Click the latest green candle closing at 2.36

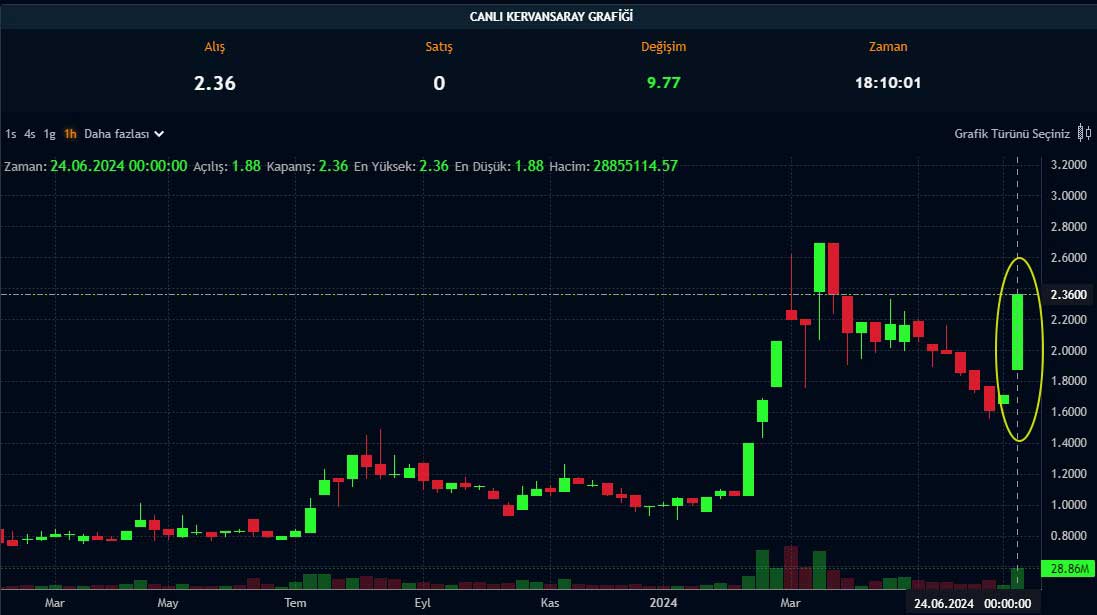[x=1017, y=332]
